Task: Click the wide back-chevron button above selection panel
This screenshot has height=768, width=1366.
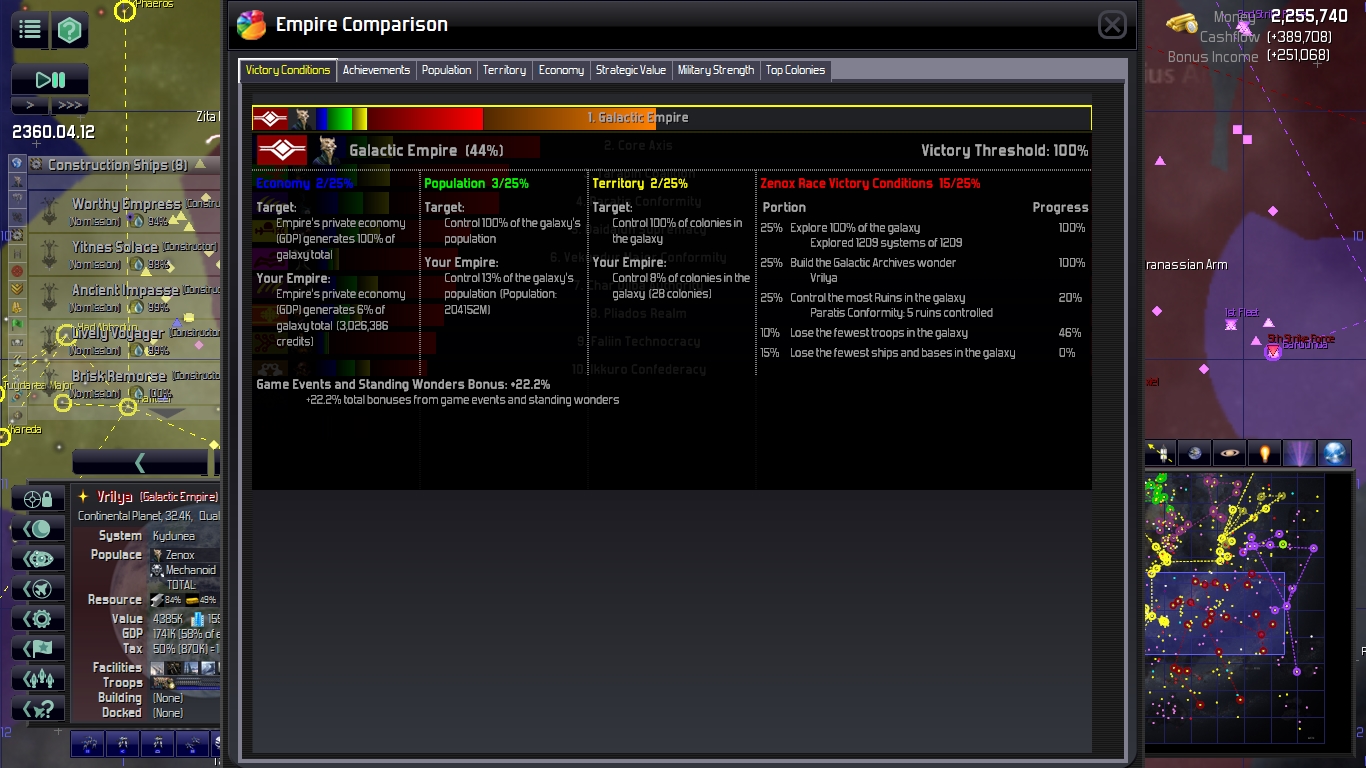Action: tap(140, 462)
